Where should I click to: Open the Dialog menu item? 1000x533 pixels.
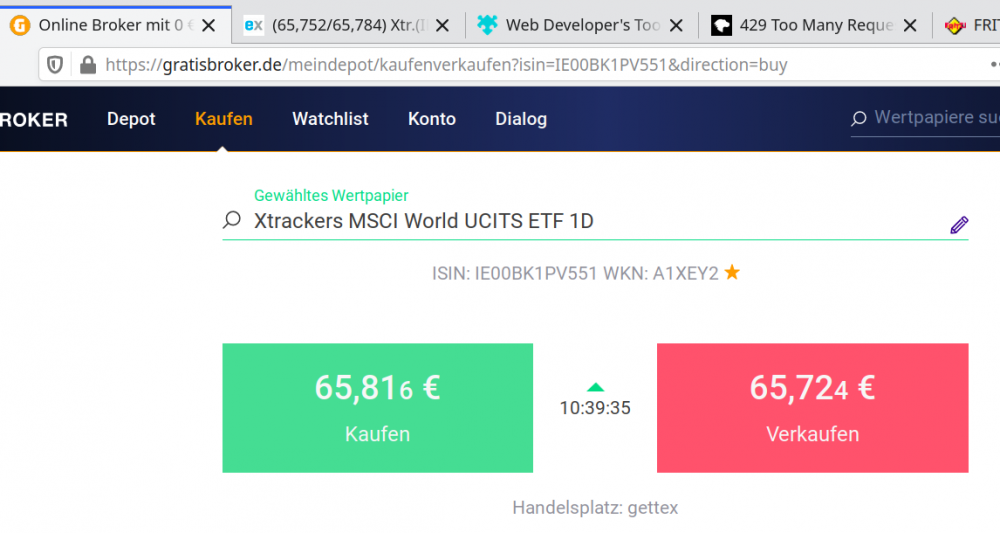tap(521, 119)
